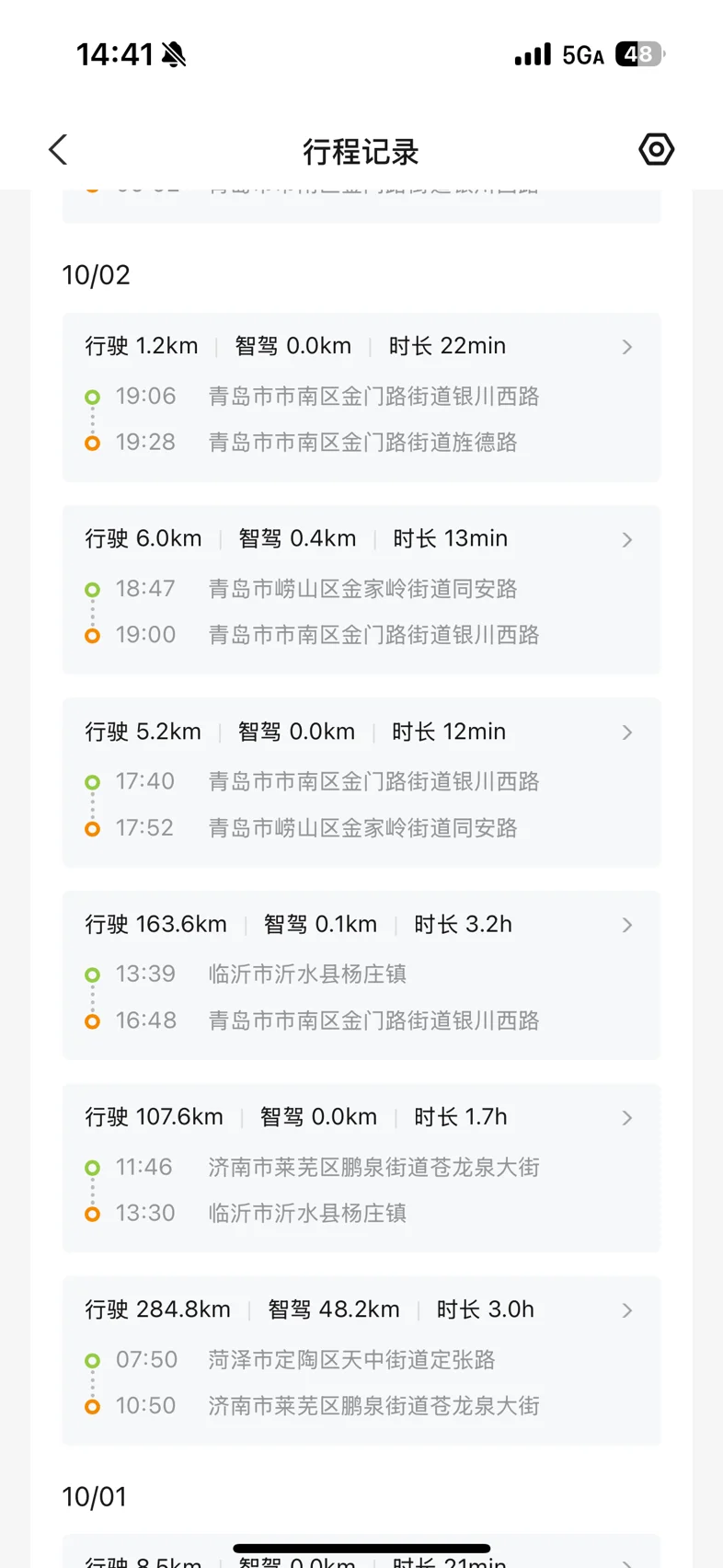Select the 10/01 date header
Screen dimensions: 723x1568
[94, 1497]
